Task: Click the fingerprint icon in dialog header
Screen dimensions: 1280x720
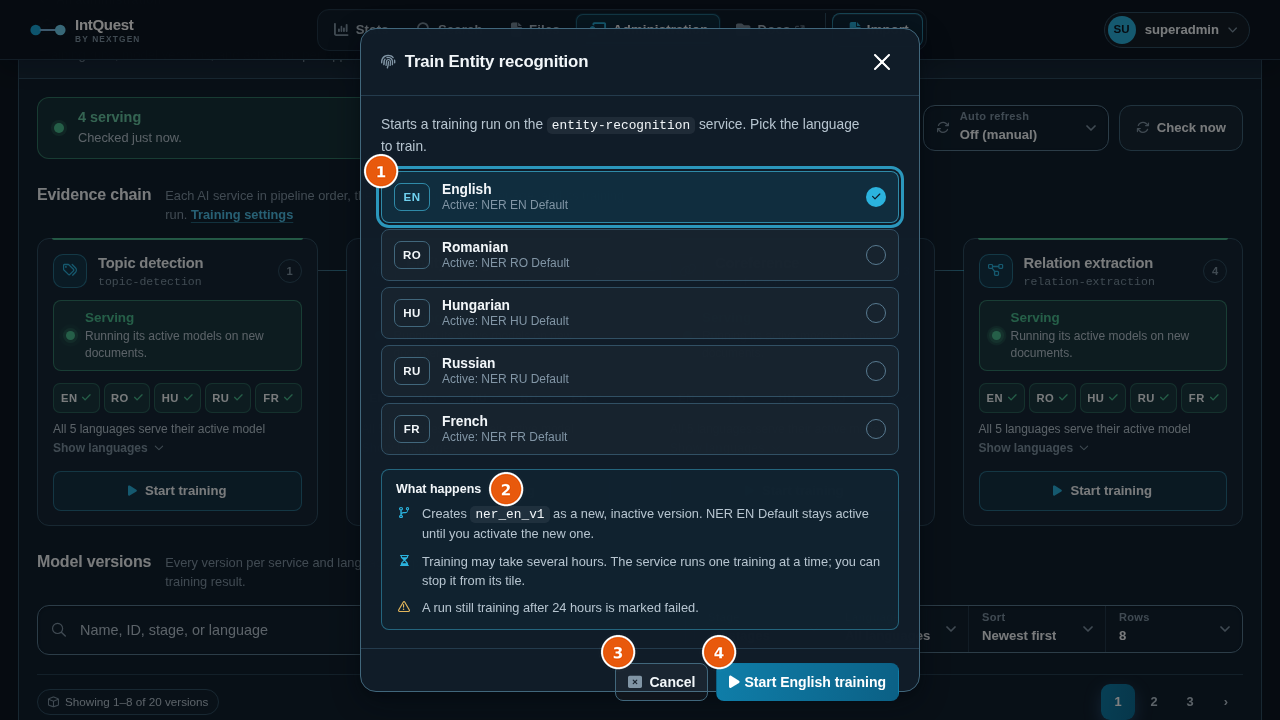Action: (388, 62)
